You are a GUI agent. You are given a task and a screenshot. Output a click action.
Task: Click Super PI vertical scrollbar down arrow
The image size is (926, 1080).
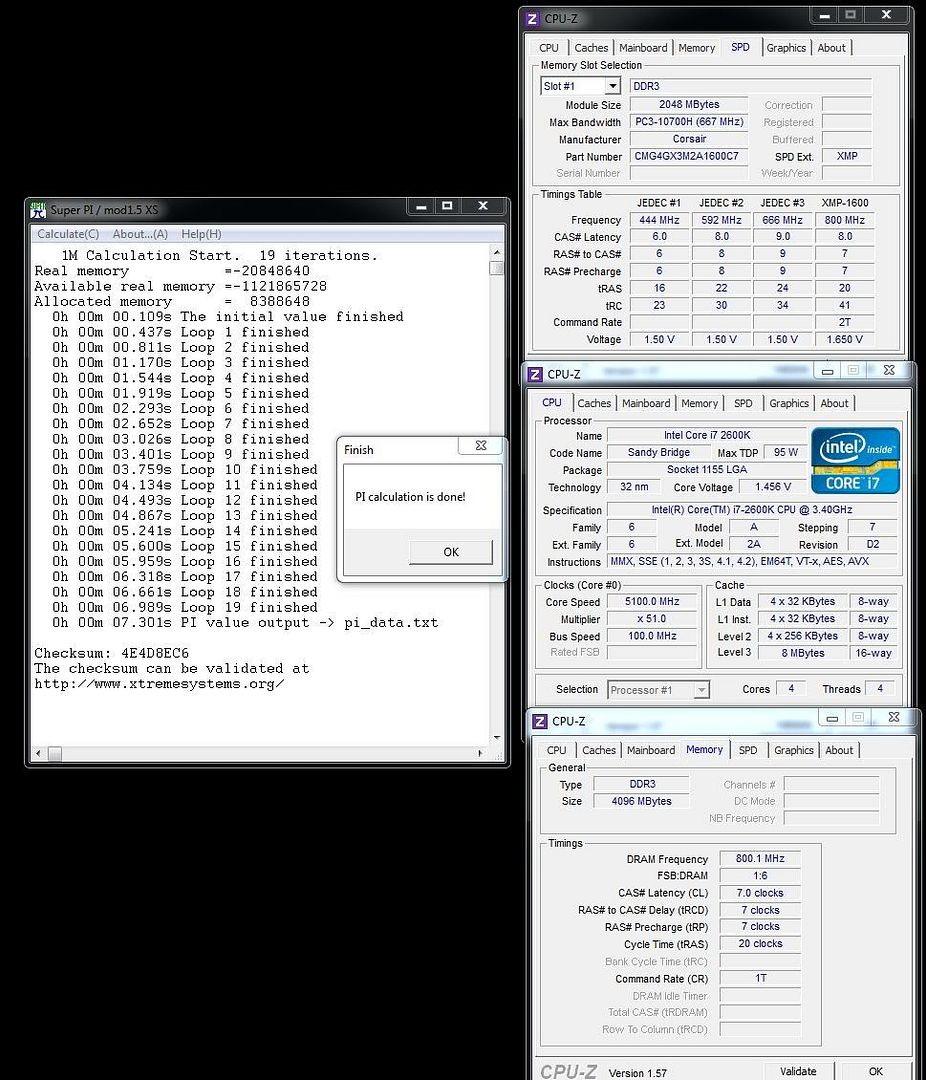point(497,738)
